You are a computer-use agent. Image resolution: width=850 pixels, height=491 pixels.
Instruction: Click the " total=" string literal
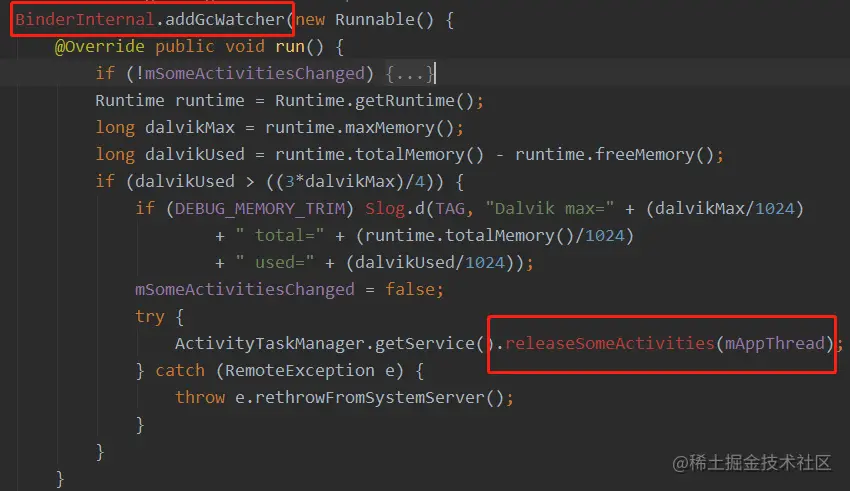pos(280,236)
